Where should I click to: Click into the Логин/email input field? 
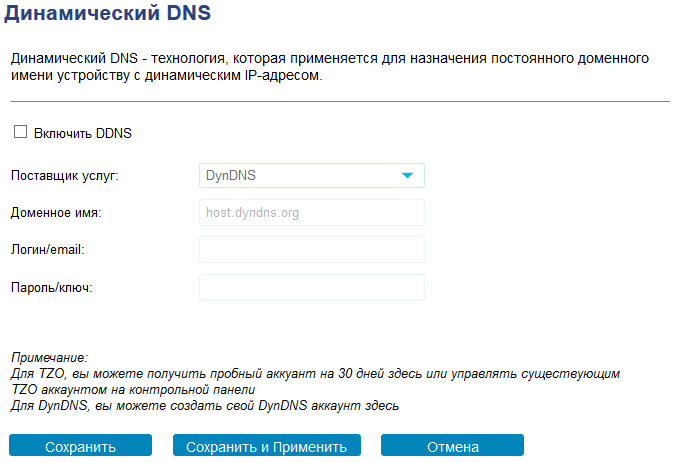click(311, 249)
